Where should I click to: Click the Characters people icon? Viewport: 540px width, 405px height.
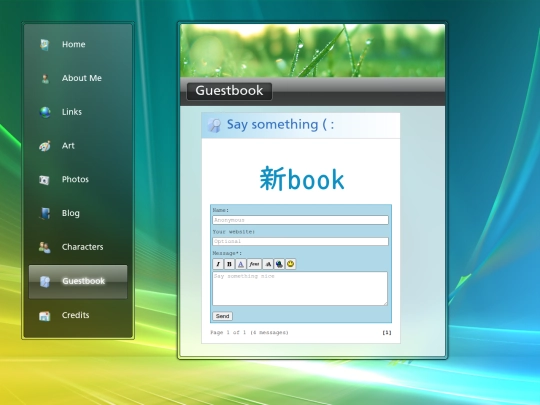[x=44, y=247]
